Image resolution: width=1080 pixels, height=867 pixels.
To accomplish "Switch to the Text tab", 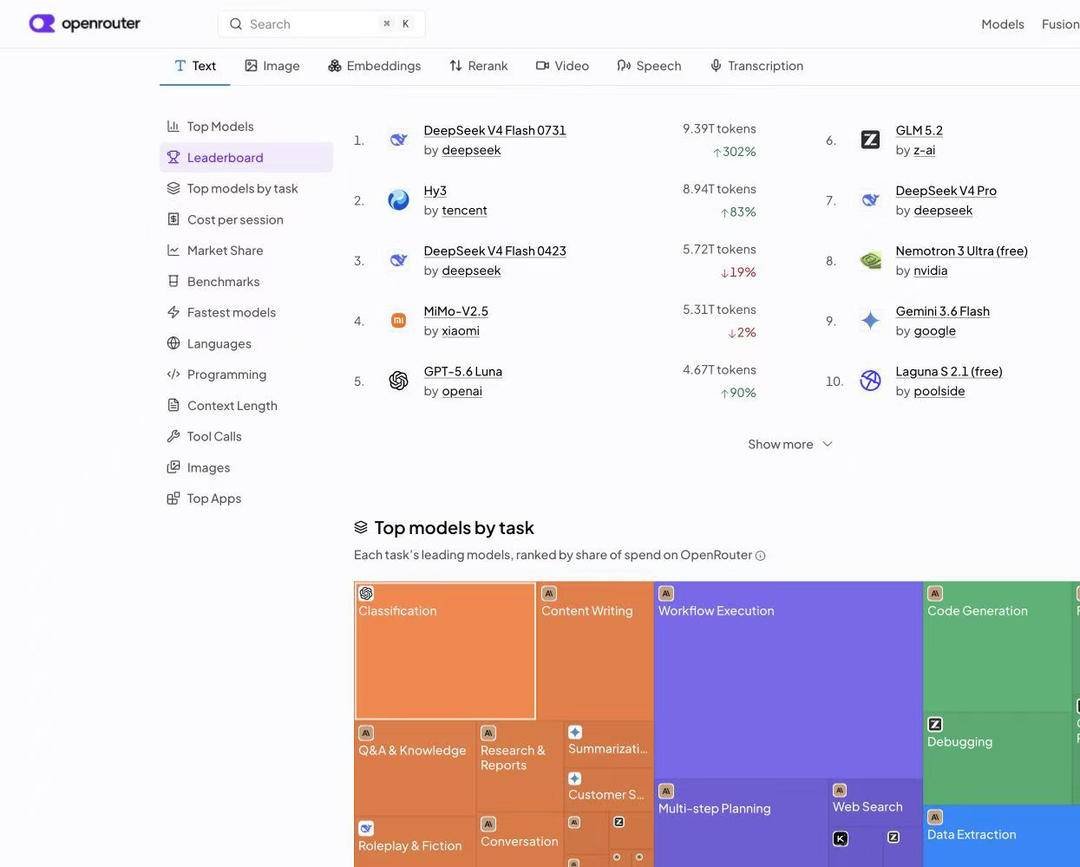I will [x=195, y=66].
